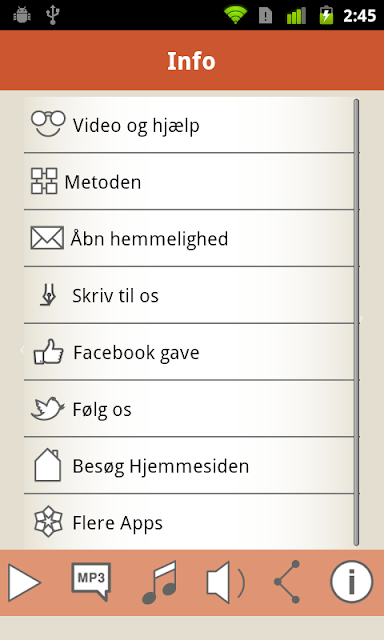The image size is (384, 640).
Task: Open the Flere Apps entry
Action: click(x=189, y=522)
